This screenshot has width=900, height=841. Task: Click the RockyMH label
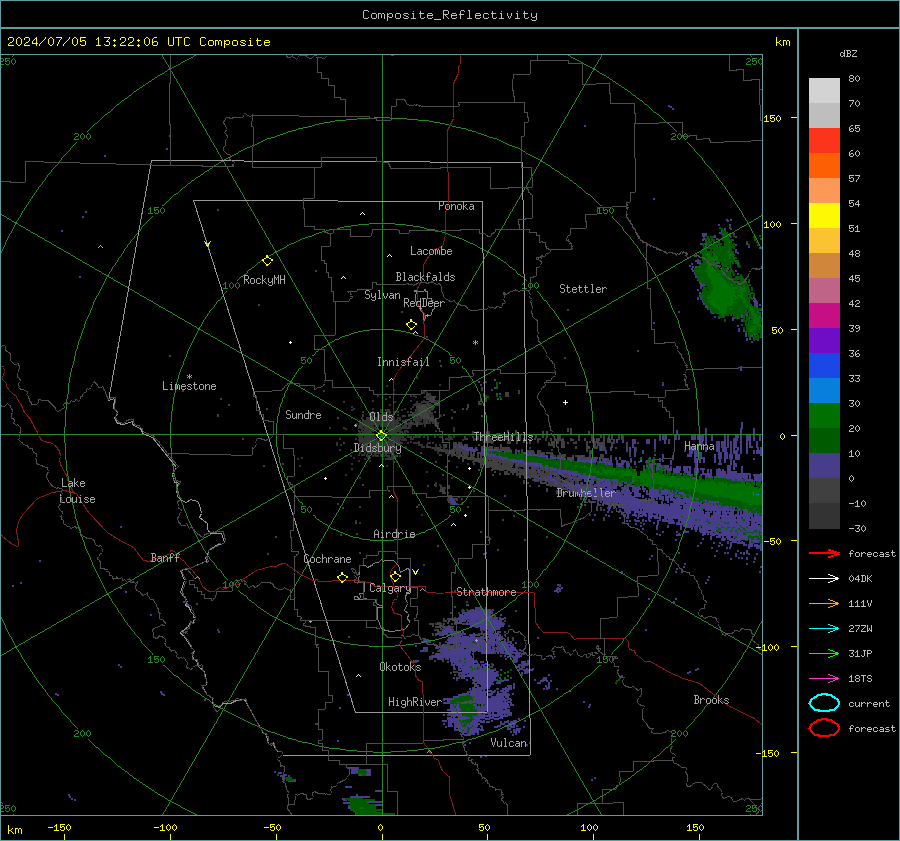(x=264, y=280)
